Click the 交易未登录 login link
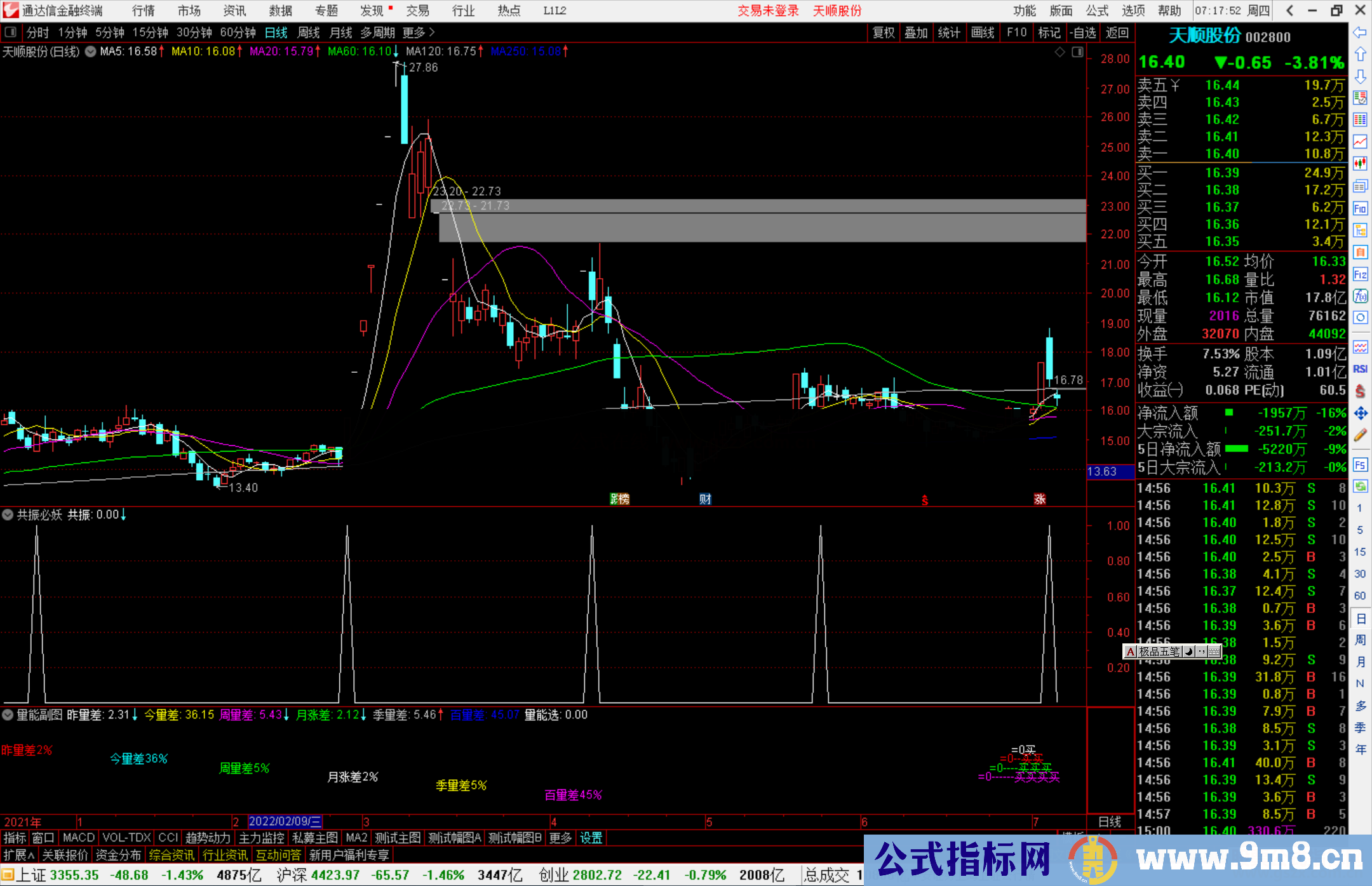 768,11
